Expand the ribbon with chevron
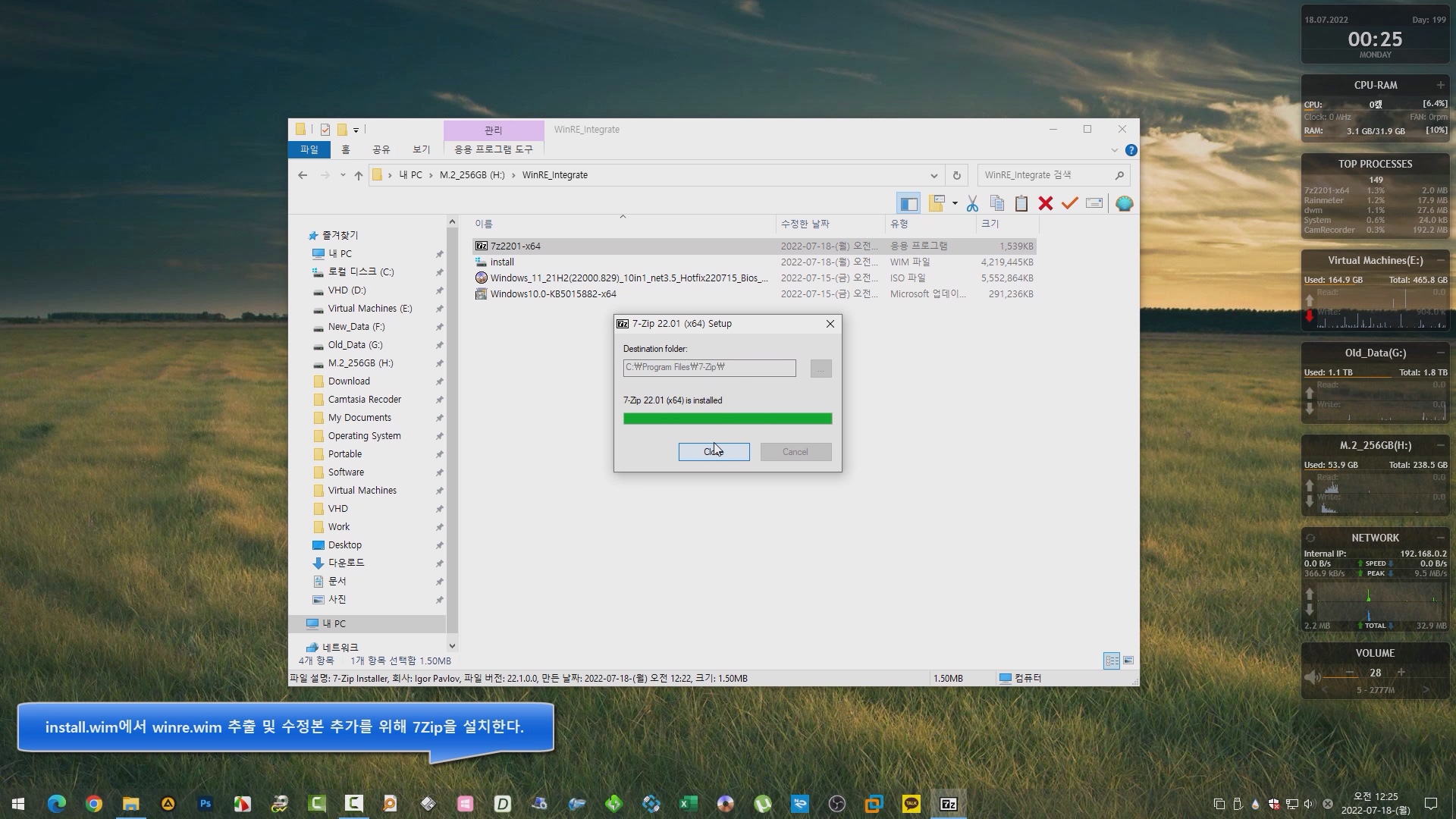Image resolution: width=1456 pixels, height=819 pixels. 1114,150
